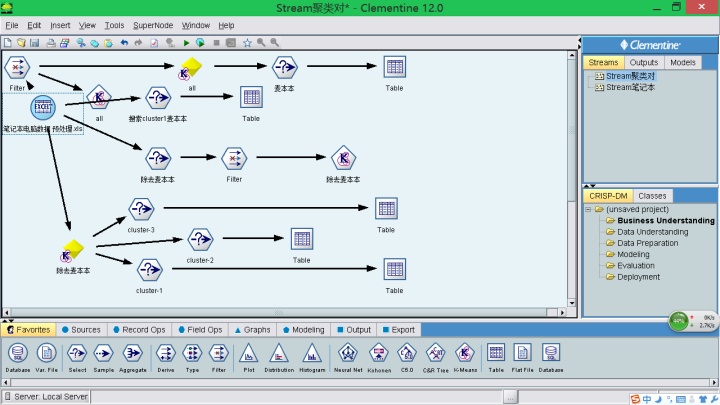Collapse the (unsaved project) tree node
Screen dimensions: 720x405
tap(588, 209)
